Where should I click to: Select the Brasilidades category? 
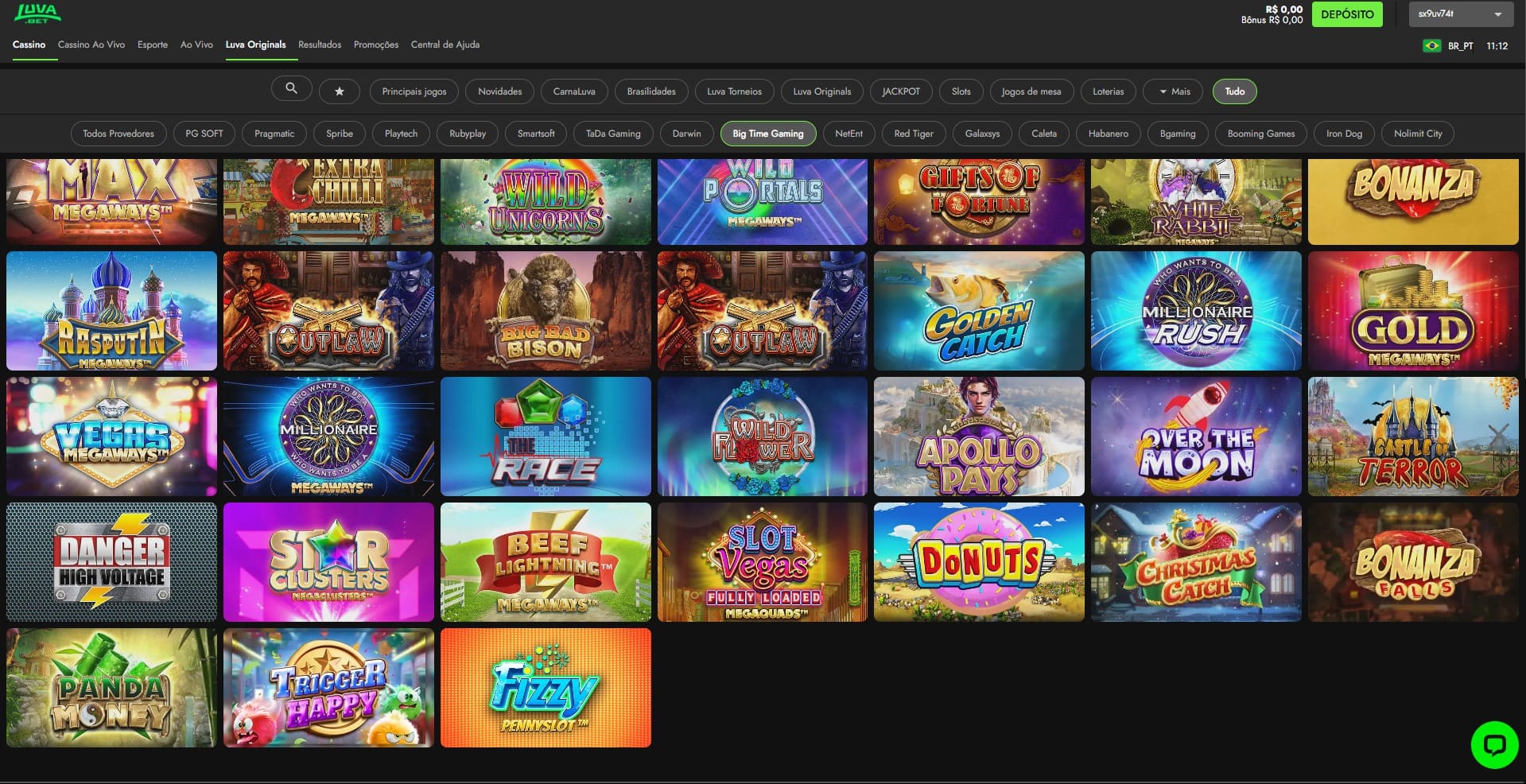(651, 91)
